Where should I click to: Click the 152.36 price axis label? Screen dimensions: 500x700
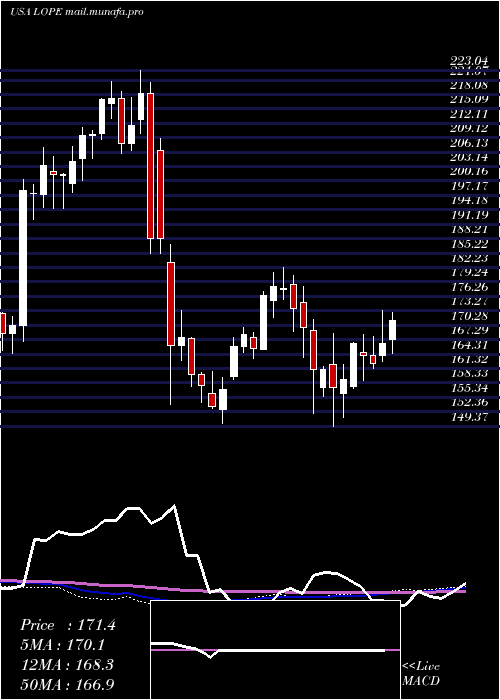click(x=468, y=402)
